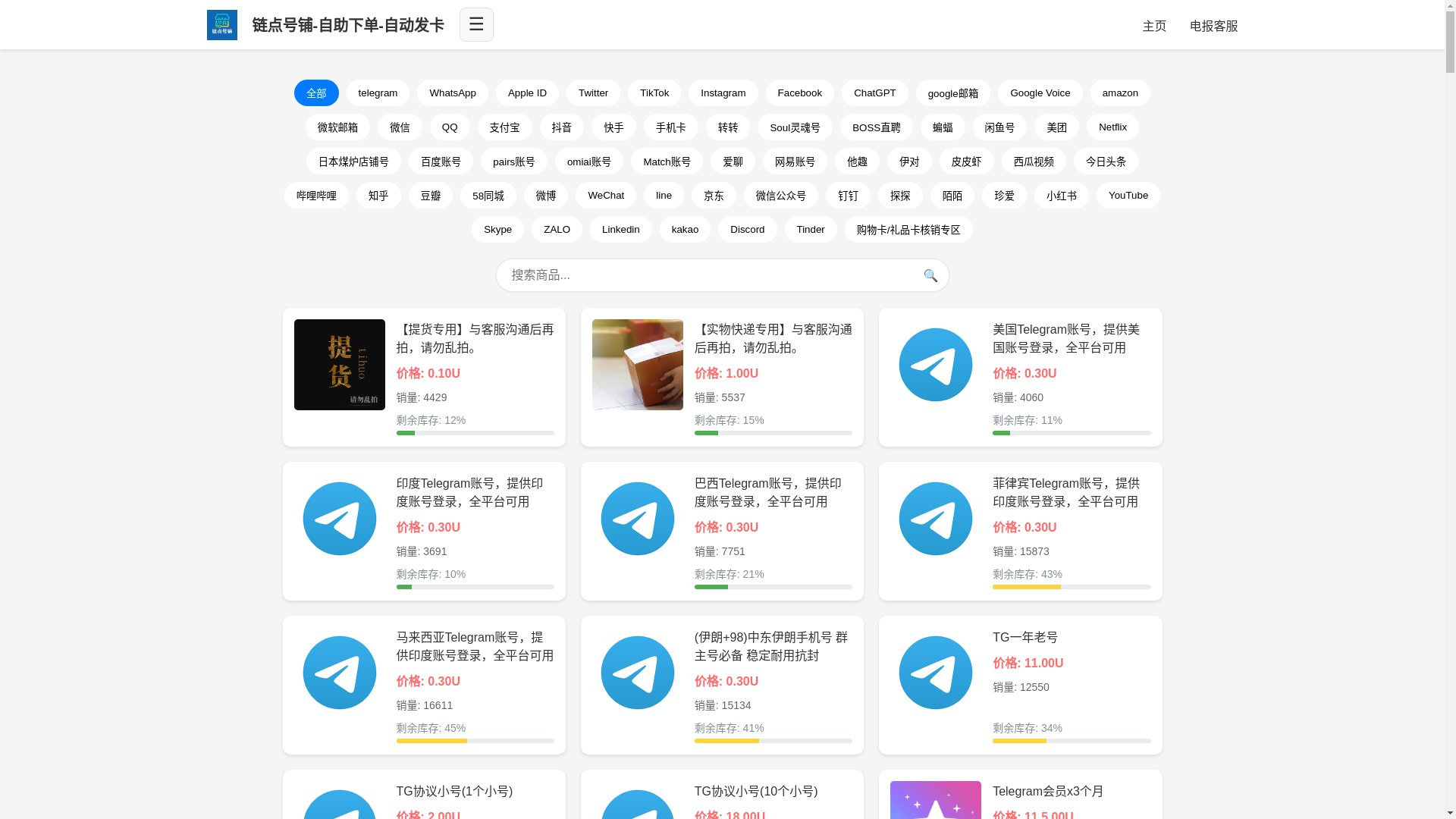Select 日本煤炉店铺号 category
The image size is (1456, 819).
pos(353,161)
